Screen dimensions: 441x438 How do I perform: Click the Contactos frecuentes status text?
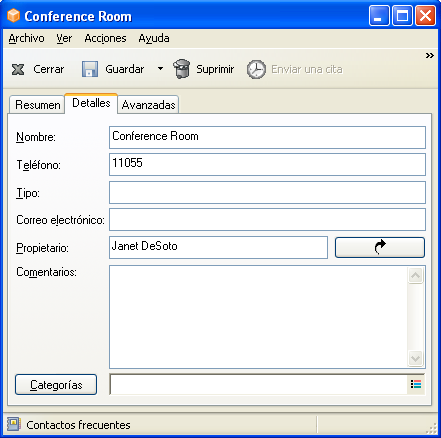[x=78, y=425]
